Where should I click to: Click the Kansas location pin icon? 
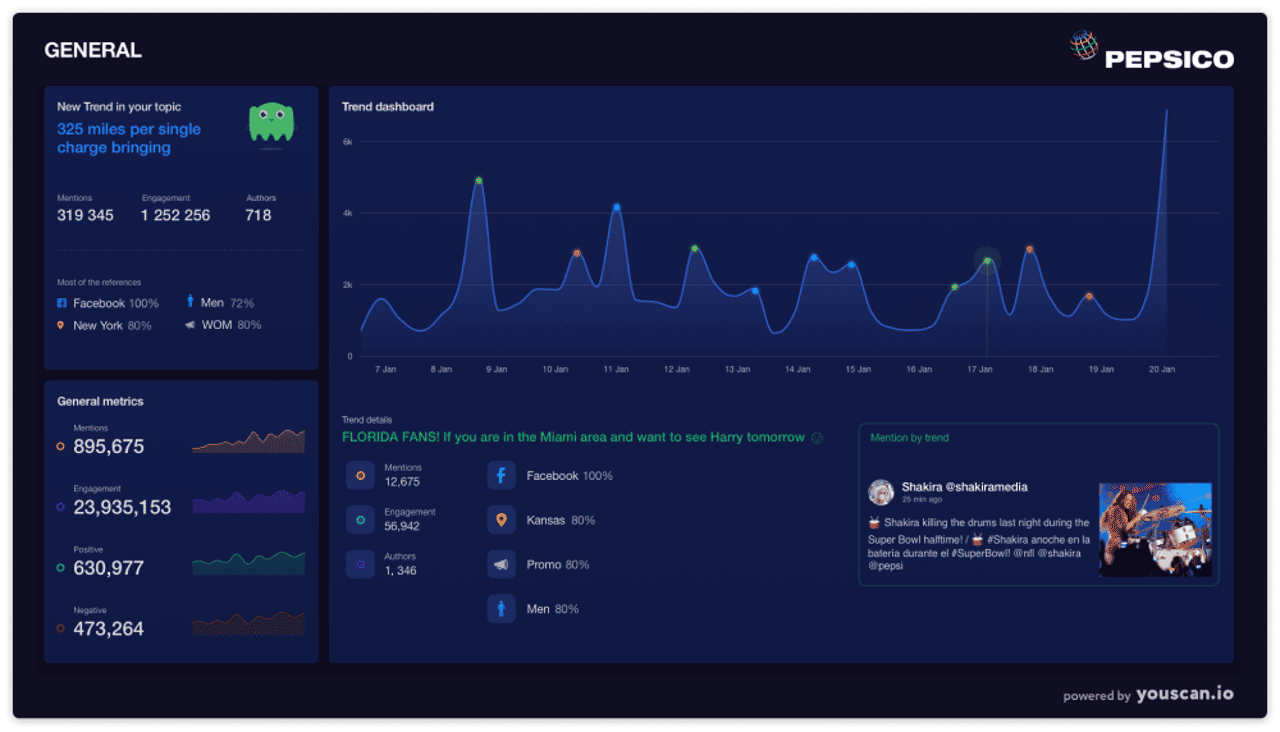[501, 520]
